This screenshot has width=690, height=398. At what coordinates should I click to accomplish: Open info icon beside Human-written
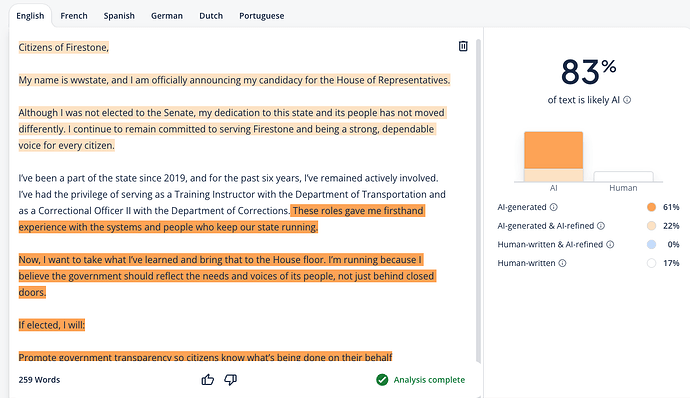562,263
